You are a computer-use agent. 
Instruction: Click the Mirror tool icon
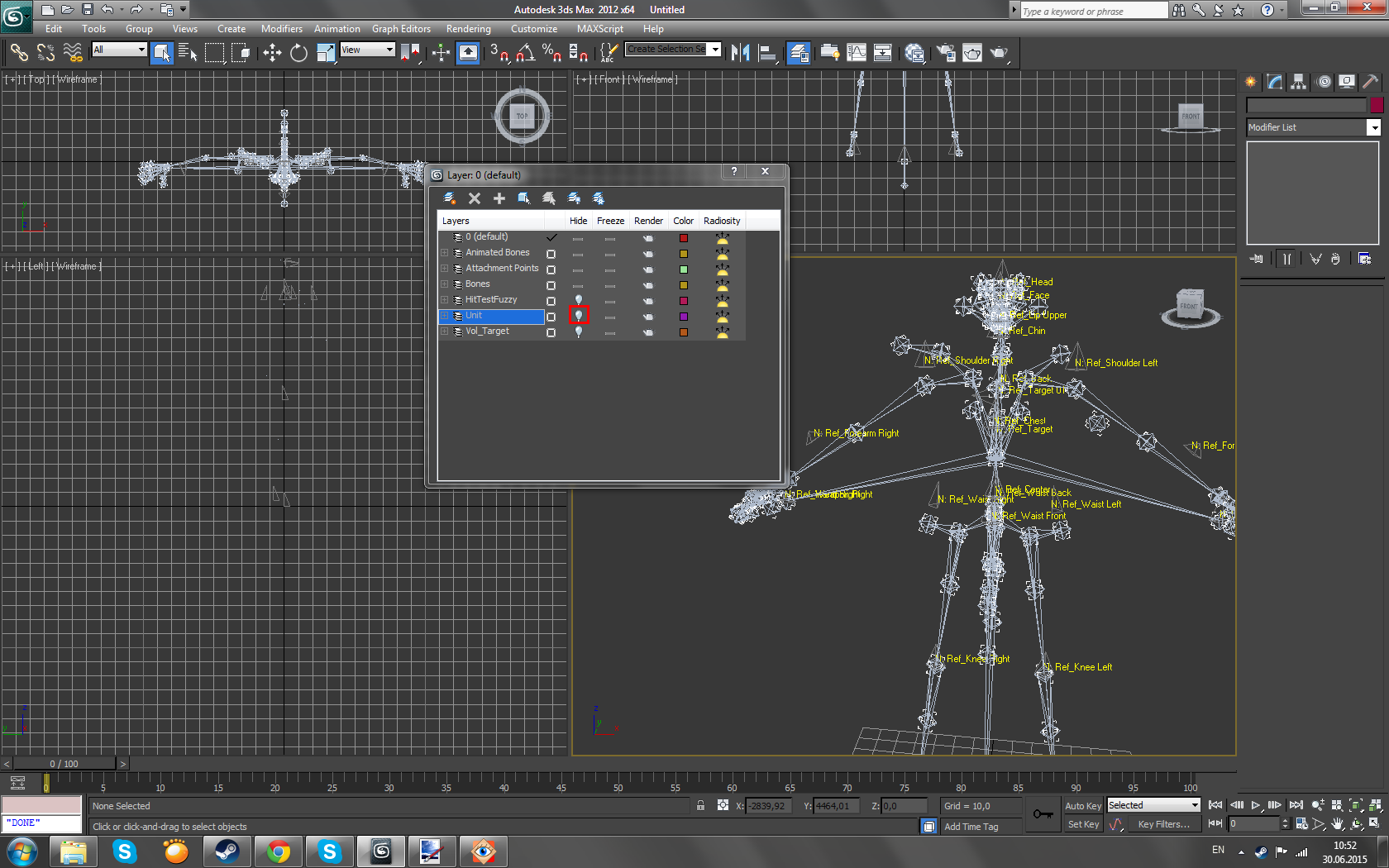[x=740, y=53]
